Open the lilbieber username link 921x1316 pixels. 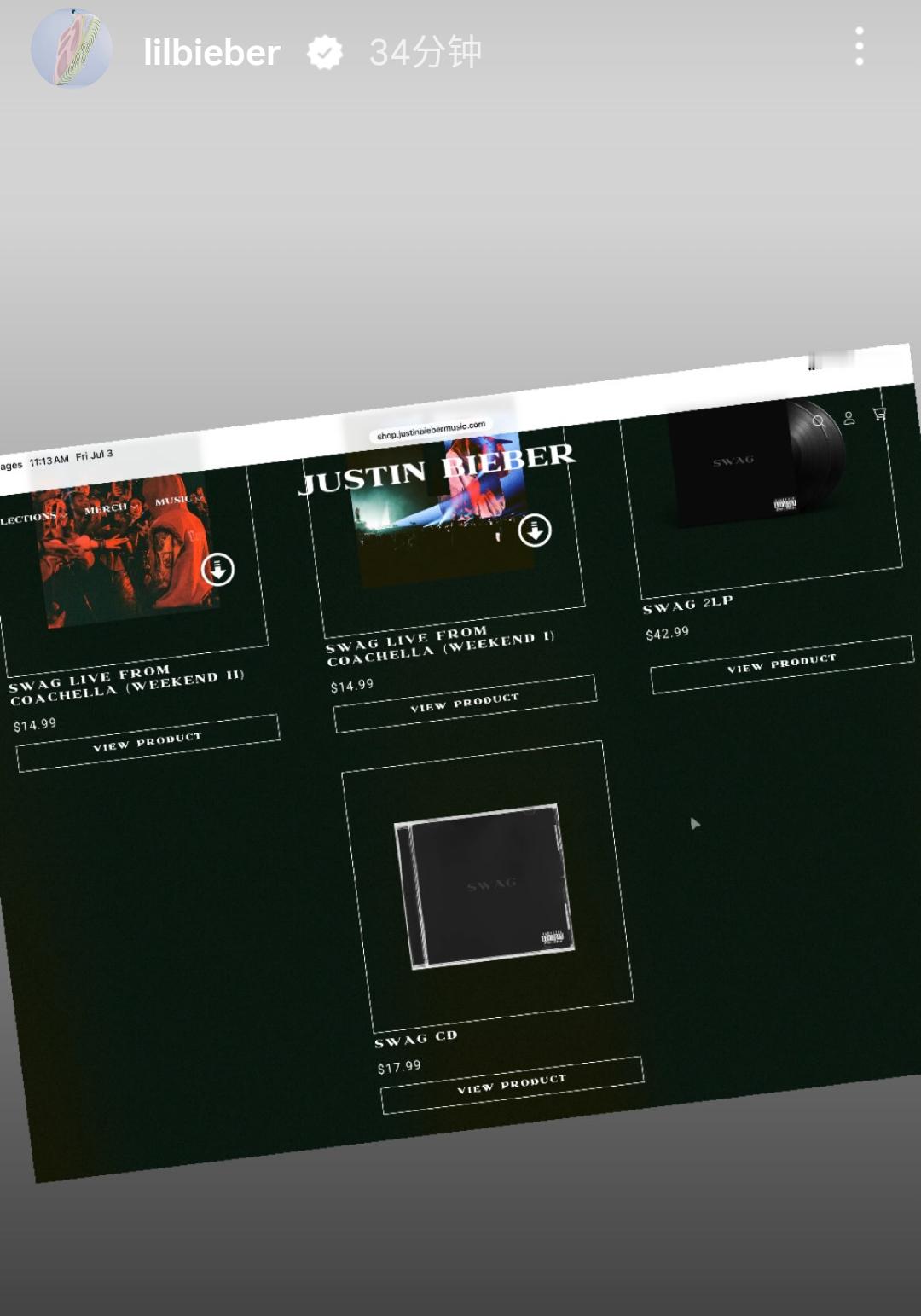[211, 53]
